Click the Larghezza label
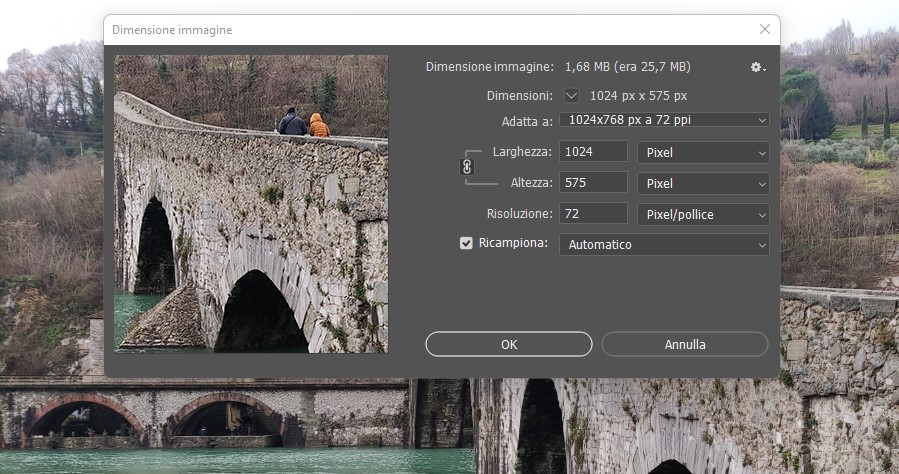This screenshot has height=474, width=899. (521, 152)
